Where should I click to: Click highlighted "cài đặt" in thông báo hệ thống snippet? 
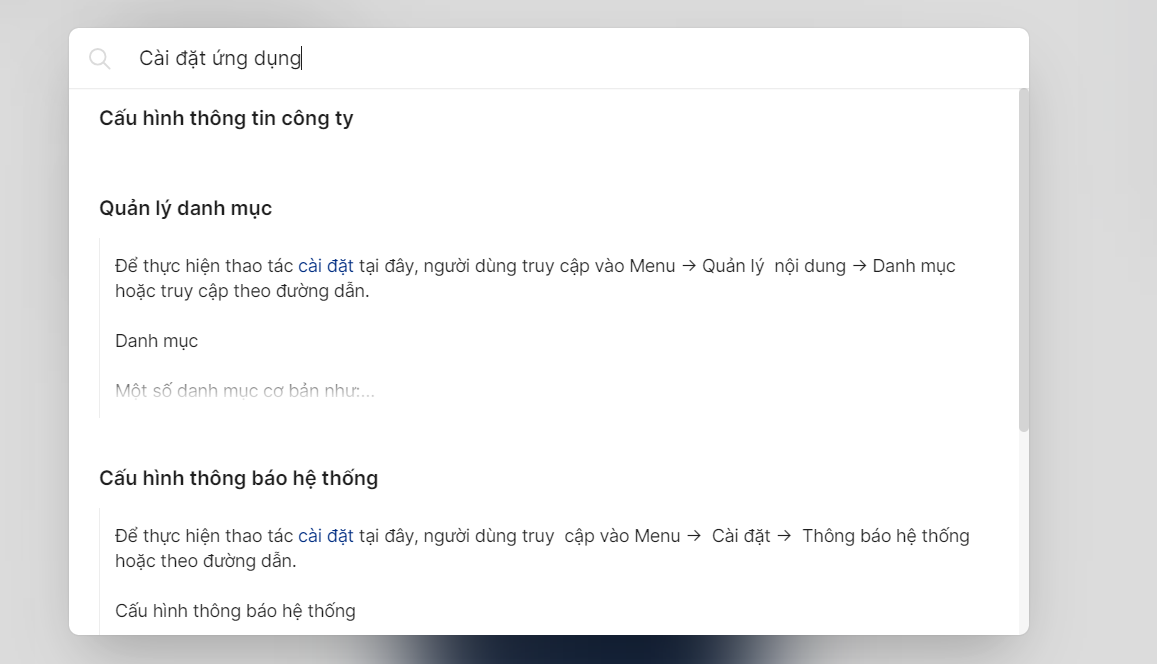coord(326,536)
